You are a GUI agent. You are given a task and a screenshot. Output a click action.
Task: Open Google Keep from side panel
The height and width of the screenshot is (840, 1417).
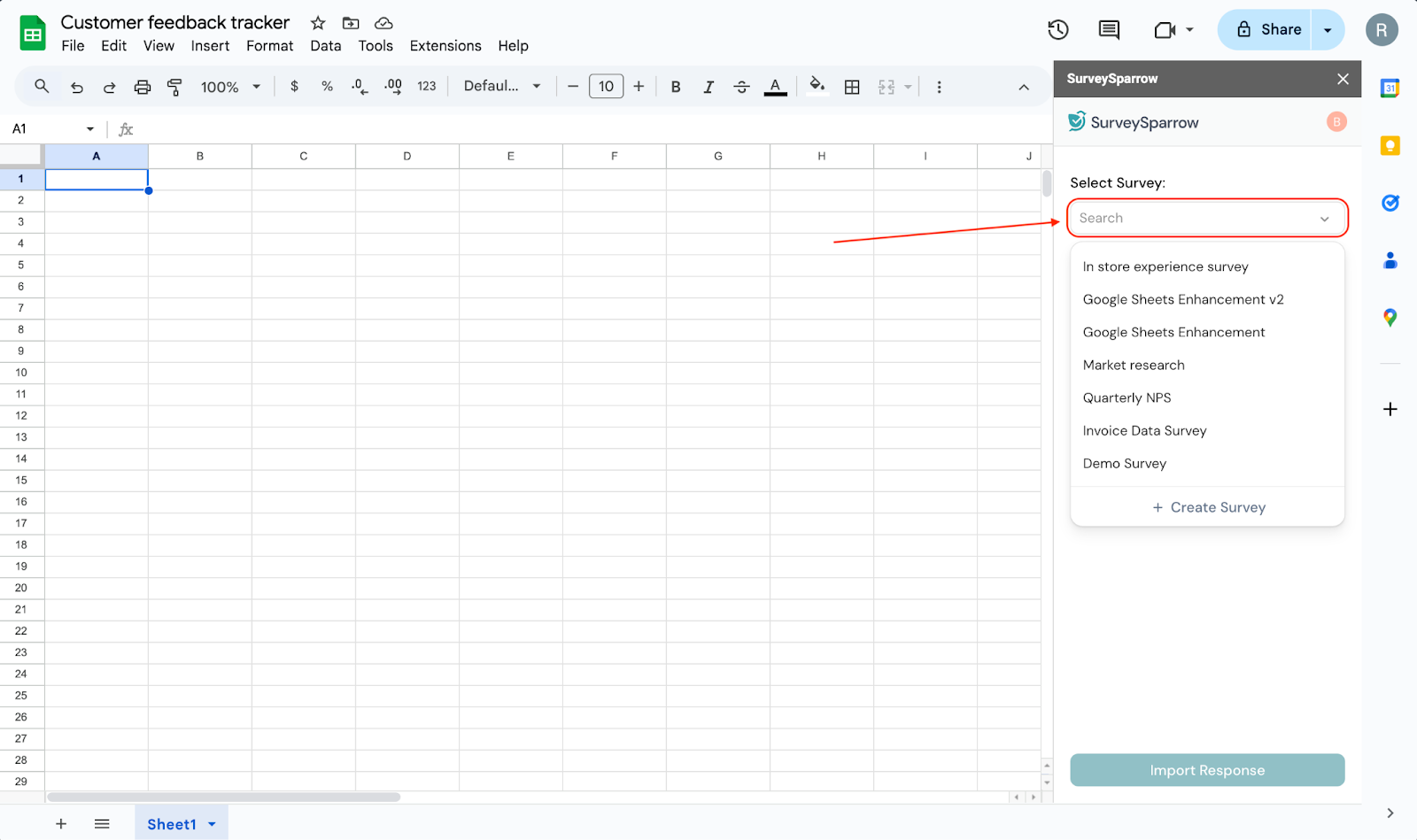pyautogui.click(x=1390, y=146)
